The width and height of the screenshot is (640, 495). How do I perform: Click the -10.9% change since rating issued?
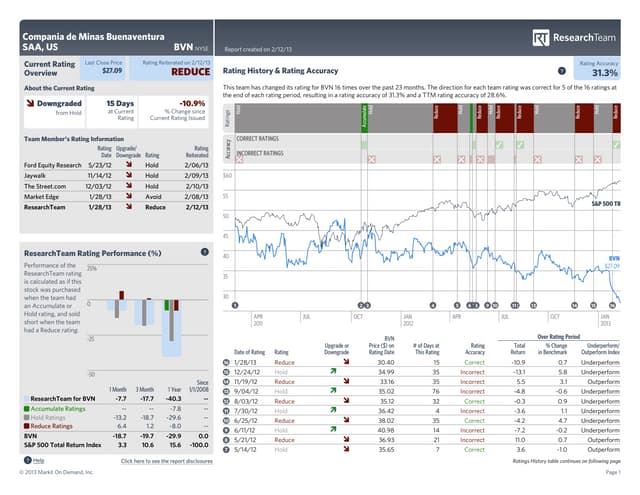click(192, 103)
